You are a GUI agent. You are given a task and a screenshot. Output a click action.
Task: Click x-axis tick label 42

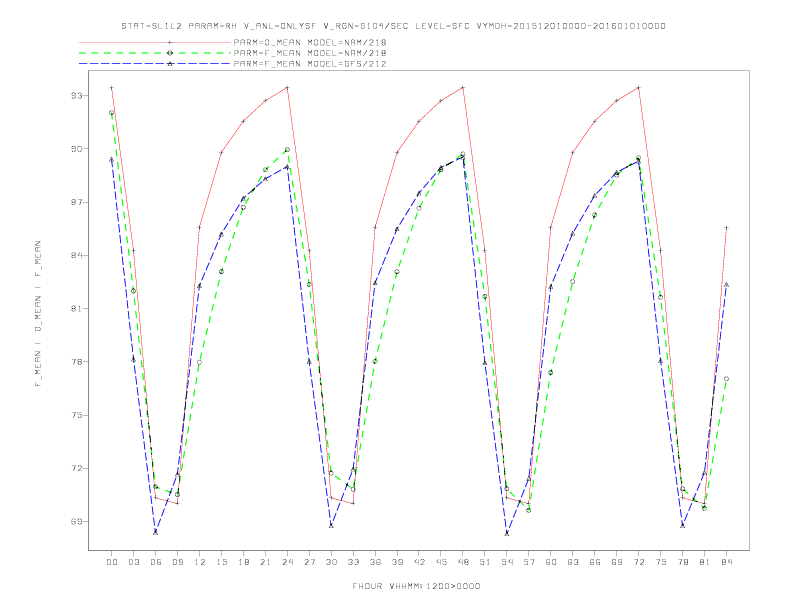coord(419,562)
